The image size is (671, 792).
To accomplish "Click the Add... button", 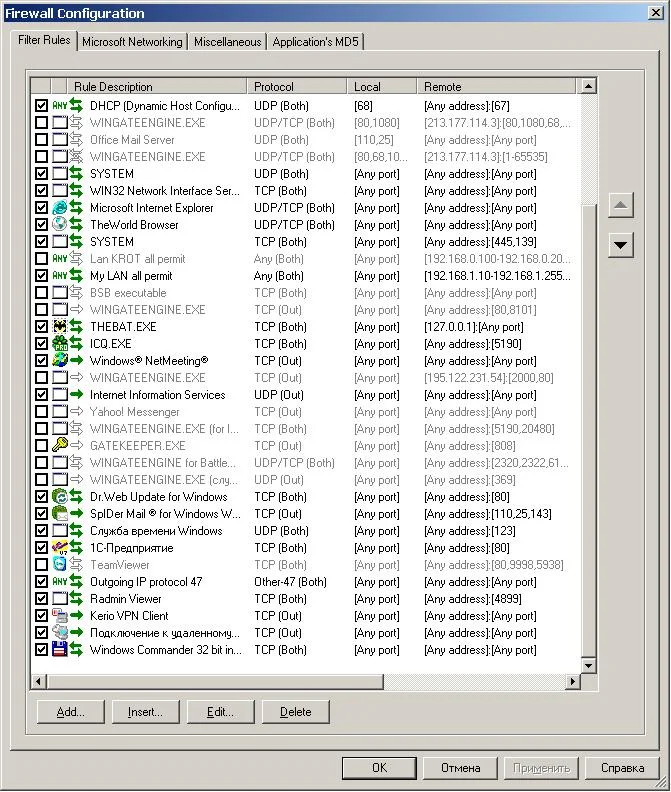I will (71, 712).
